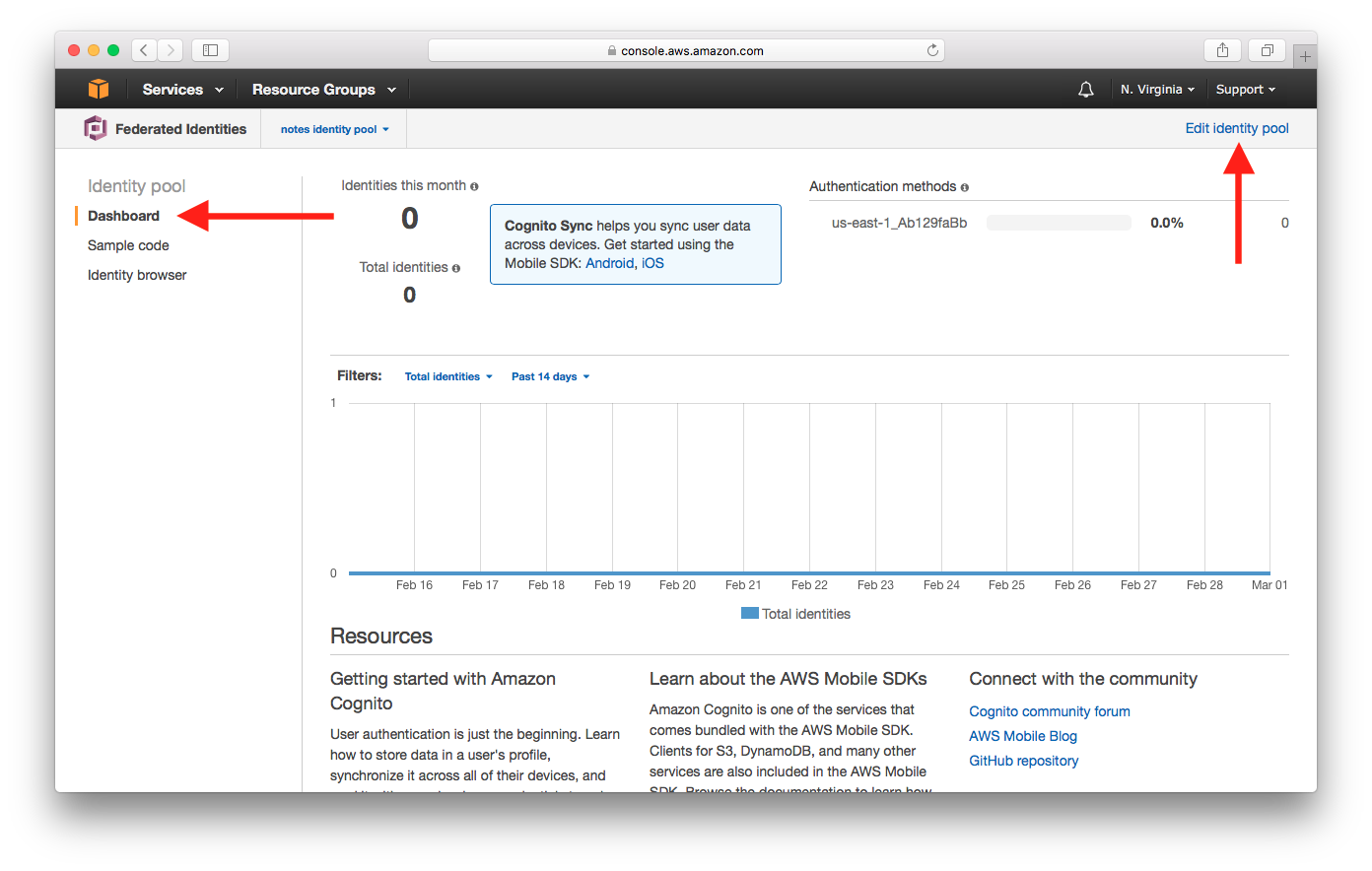The width and height of the screenshot is (1372, 871).
Task: Open the Support dropdown menu
Action: (1246, 90)
